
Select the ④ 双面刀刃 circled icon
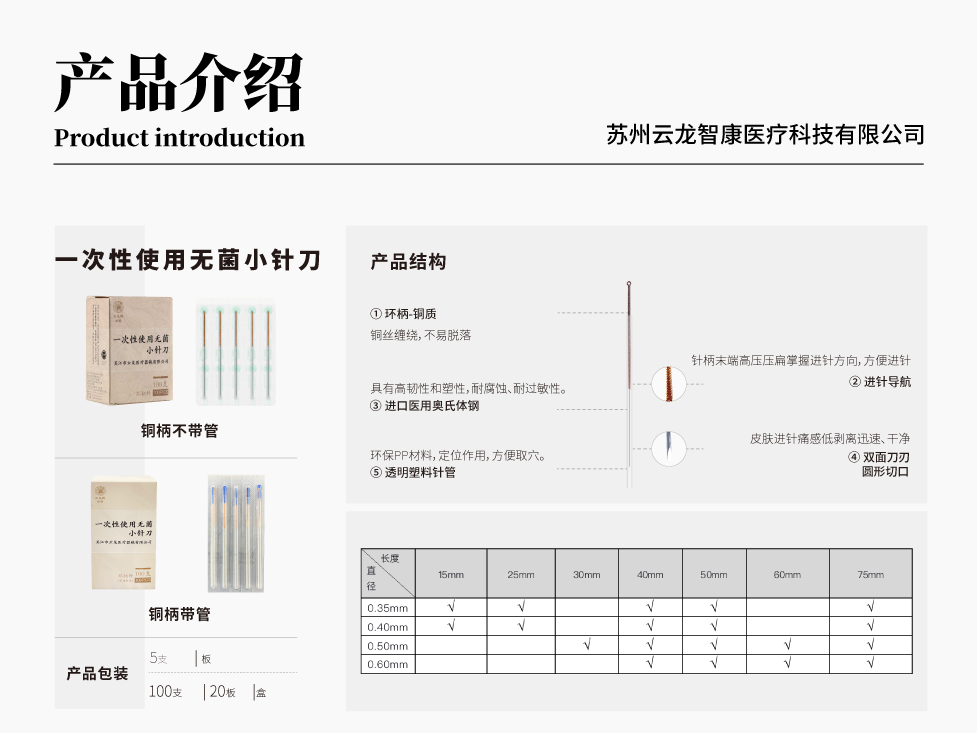[855, 456]
